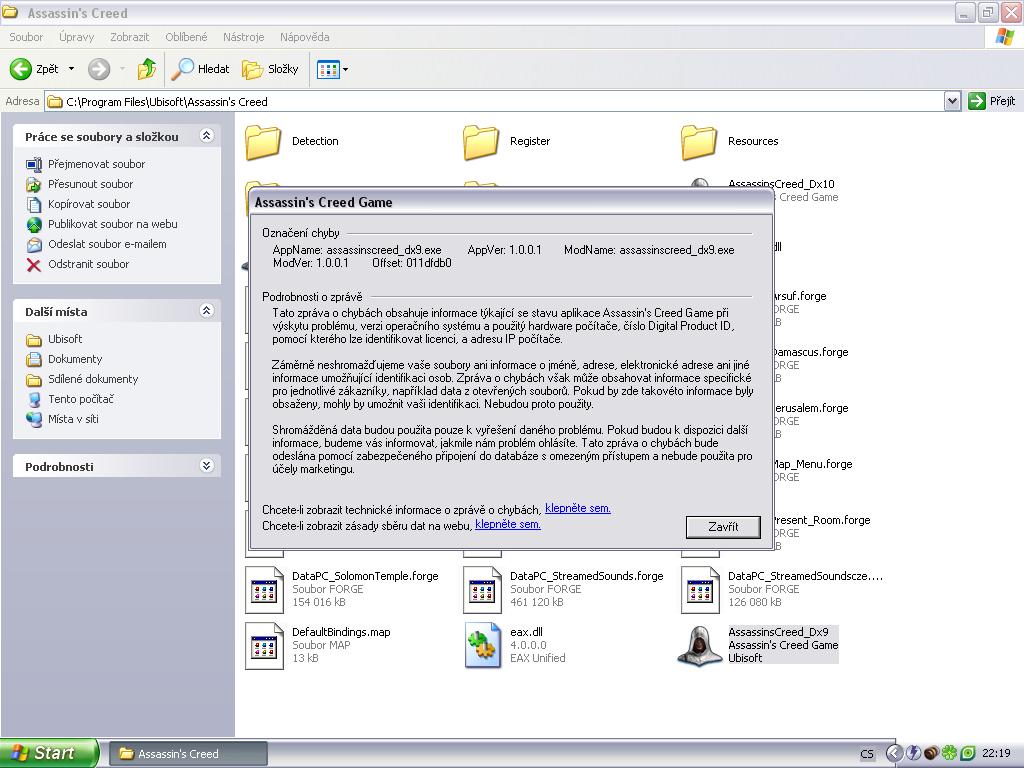Select AssassinsCreed_Dx10 file name
The image size is (1024, 768).
pyautogui.click(x=781, y=184)
